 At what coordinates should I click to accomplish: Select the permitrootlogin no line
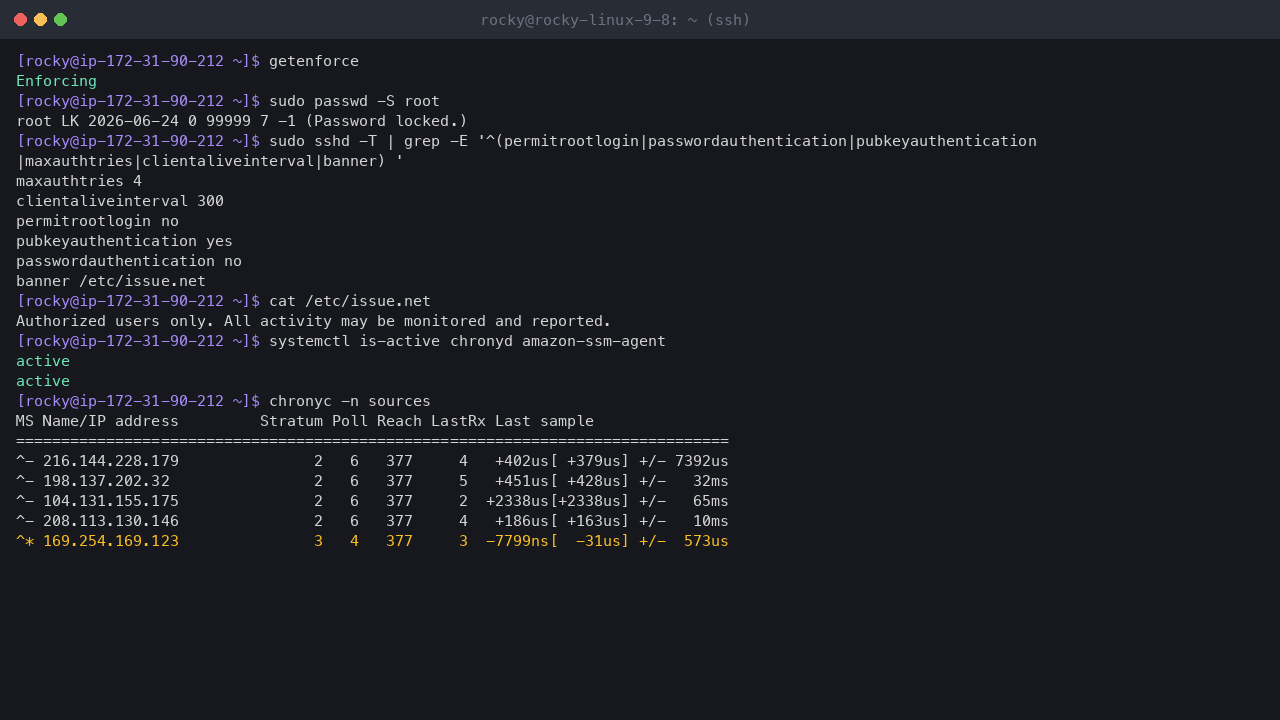97,221
